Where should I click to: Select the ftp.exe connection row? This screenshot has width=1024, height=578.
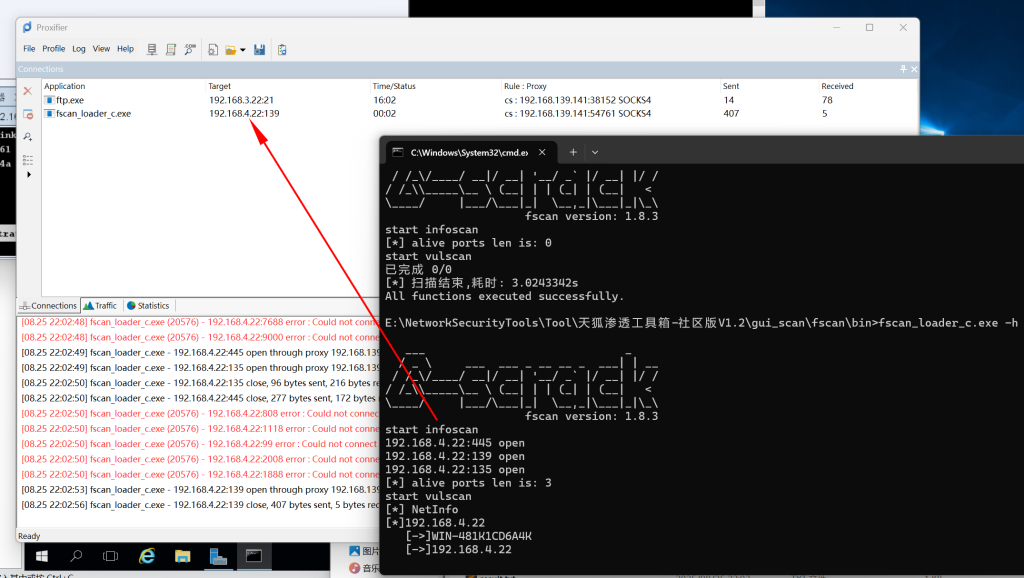[x=479, y=100]
